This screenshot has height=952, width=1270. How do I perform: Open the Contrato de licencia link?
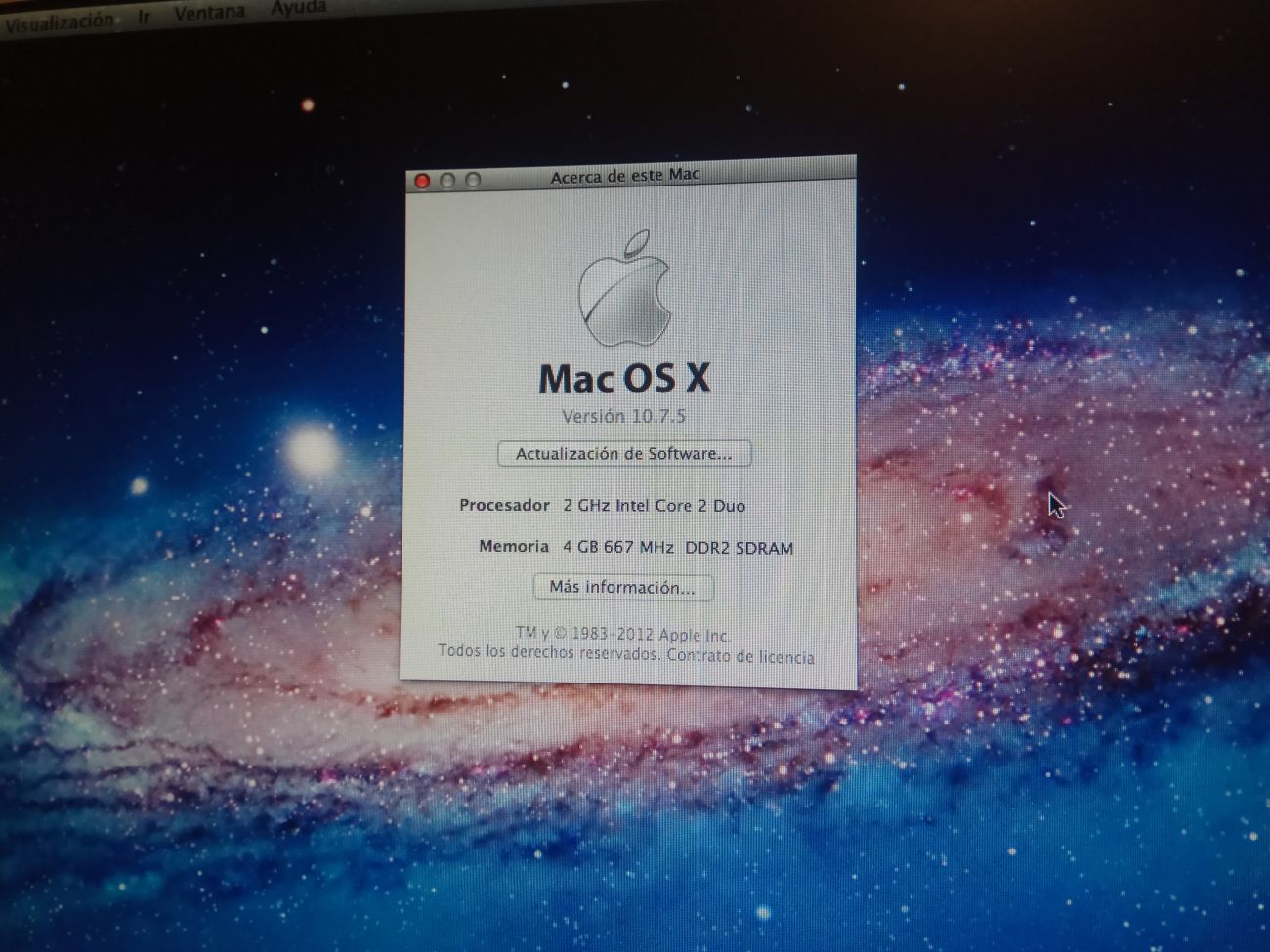[741, 656]
